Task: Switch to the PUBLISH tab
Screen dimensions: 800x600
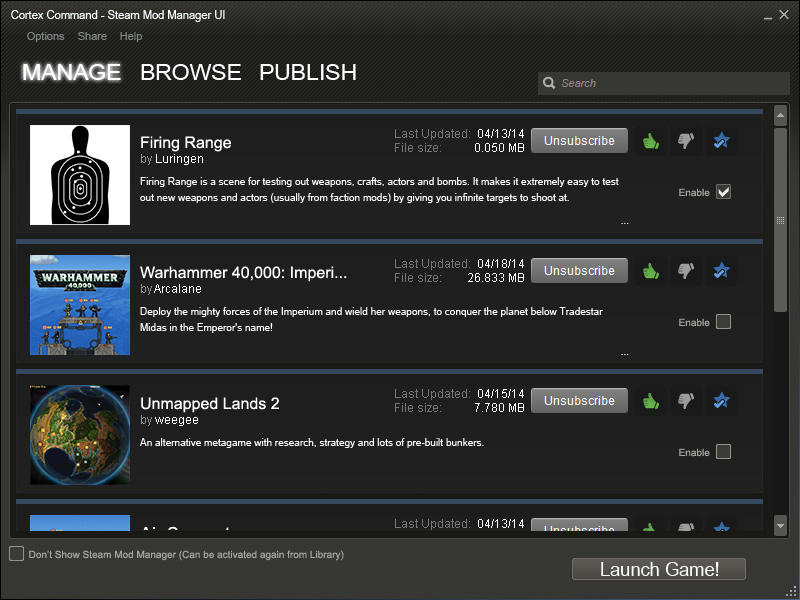Action: [308, 72]
